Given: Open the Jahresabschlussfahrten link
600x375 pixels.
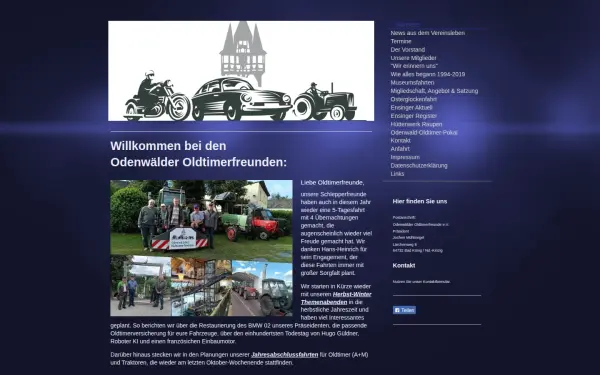Looking at the screenshot, I should pos(284,355).
